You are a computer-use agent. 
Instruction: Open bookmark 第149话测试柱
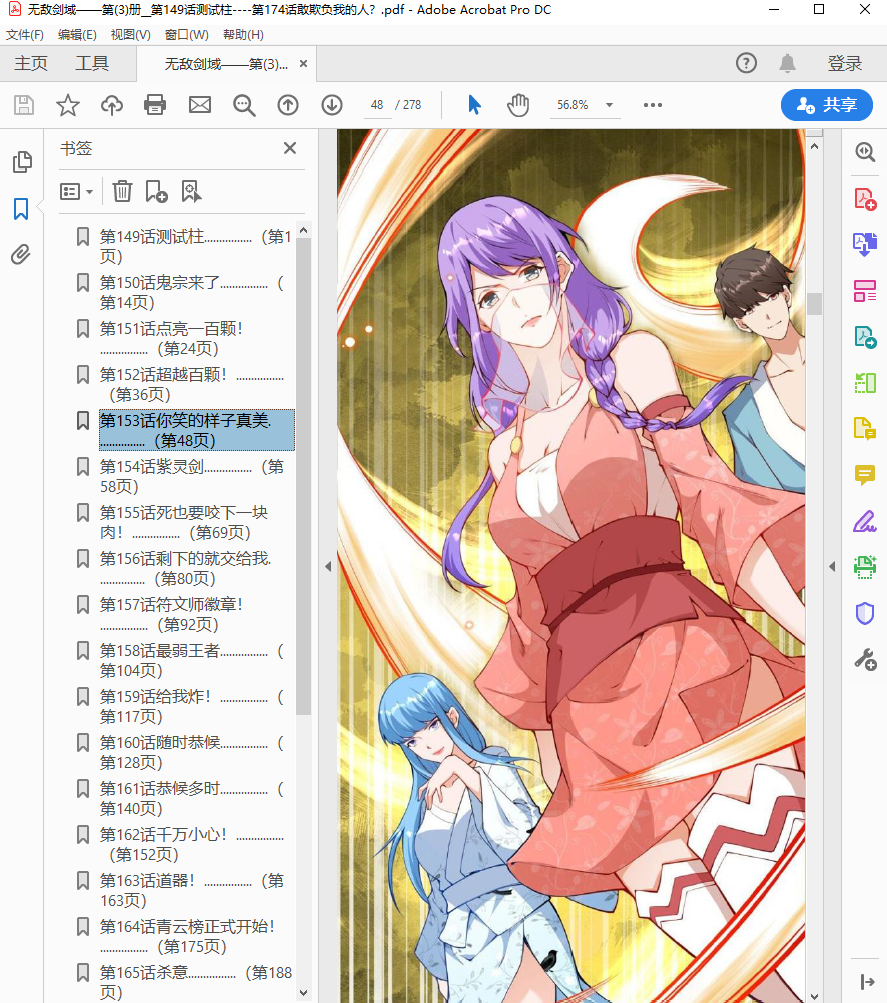[195, 246]
